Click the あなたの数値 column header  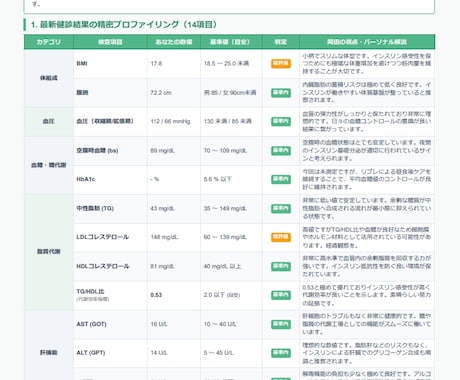(174, 42)
